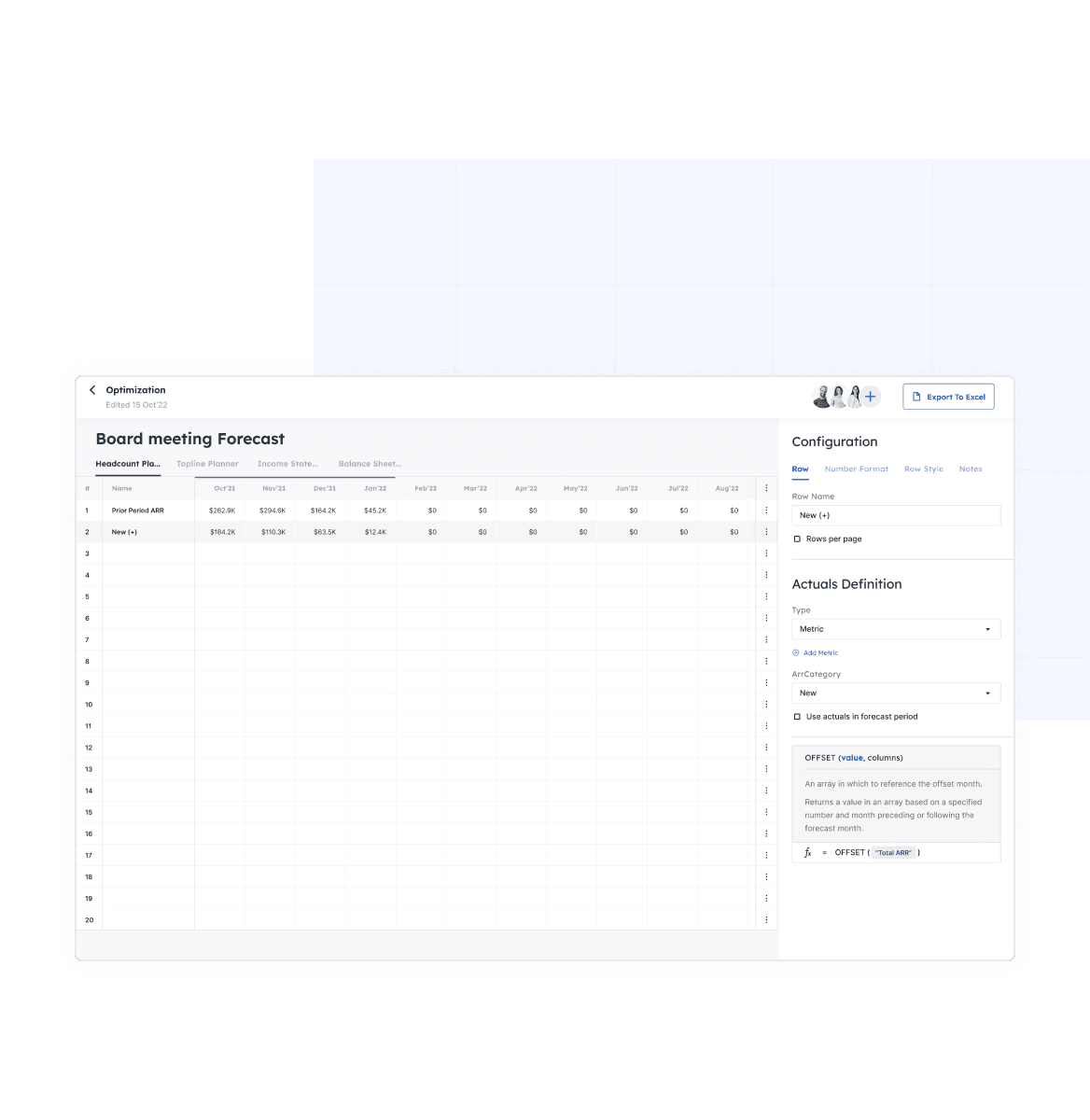Click the Board meeting Forecast title
The height and width of the screenshot is (1120, 1090).
pyautogui.click(x=190, y=439)
